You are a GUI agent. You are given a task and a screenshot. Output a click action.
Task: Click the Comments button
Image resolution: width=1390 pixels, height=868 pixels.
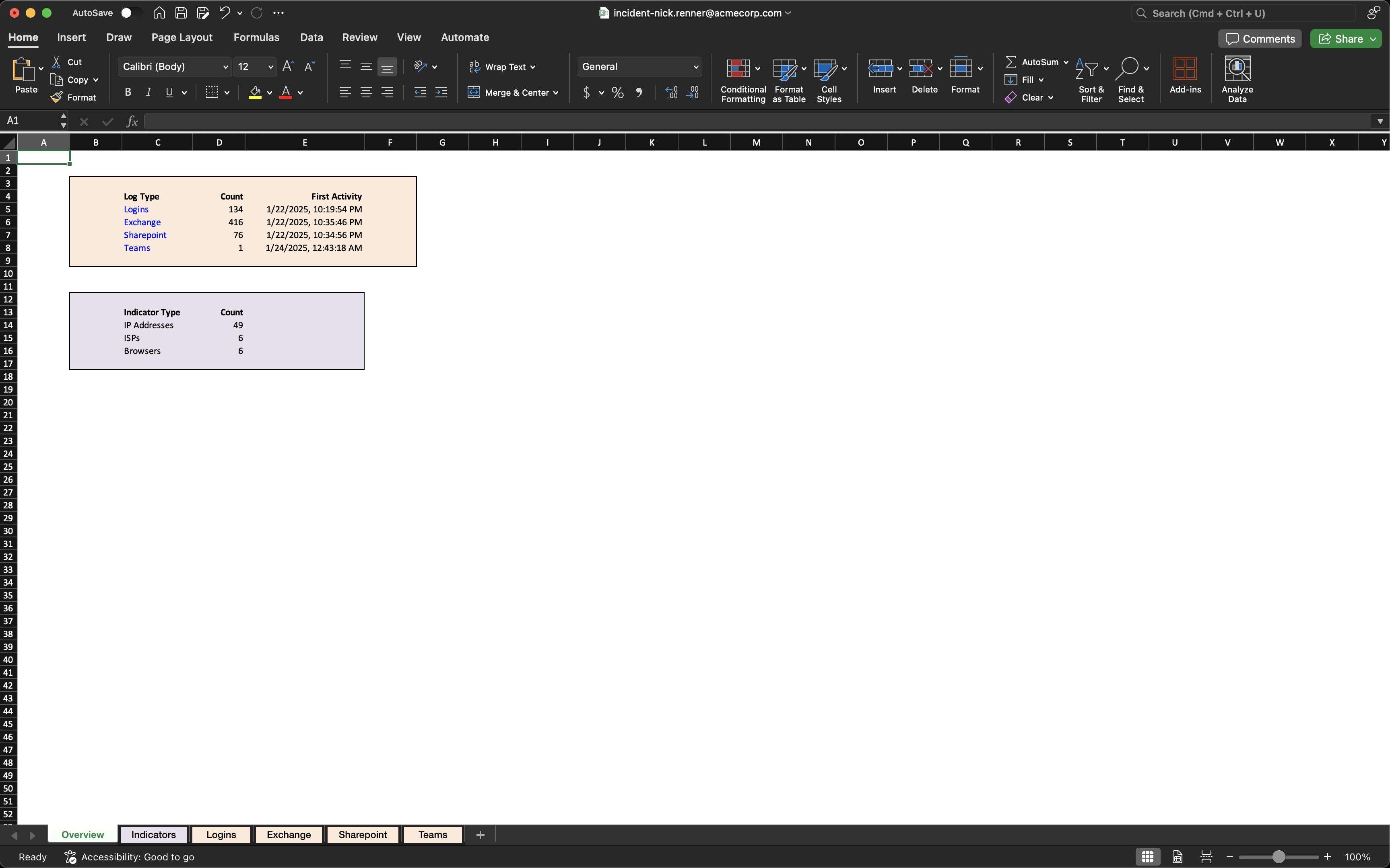point(1260,39)
